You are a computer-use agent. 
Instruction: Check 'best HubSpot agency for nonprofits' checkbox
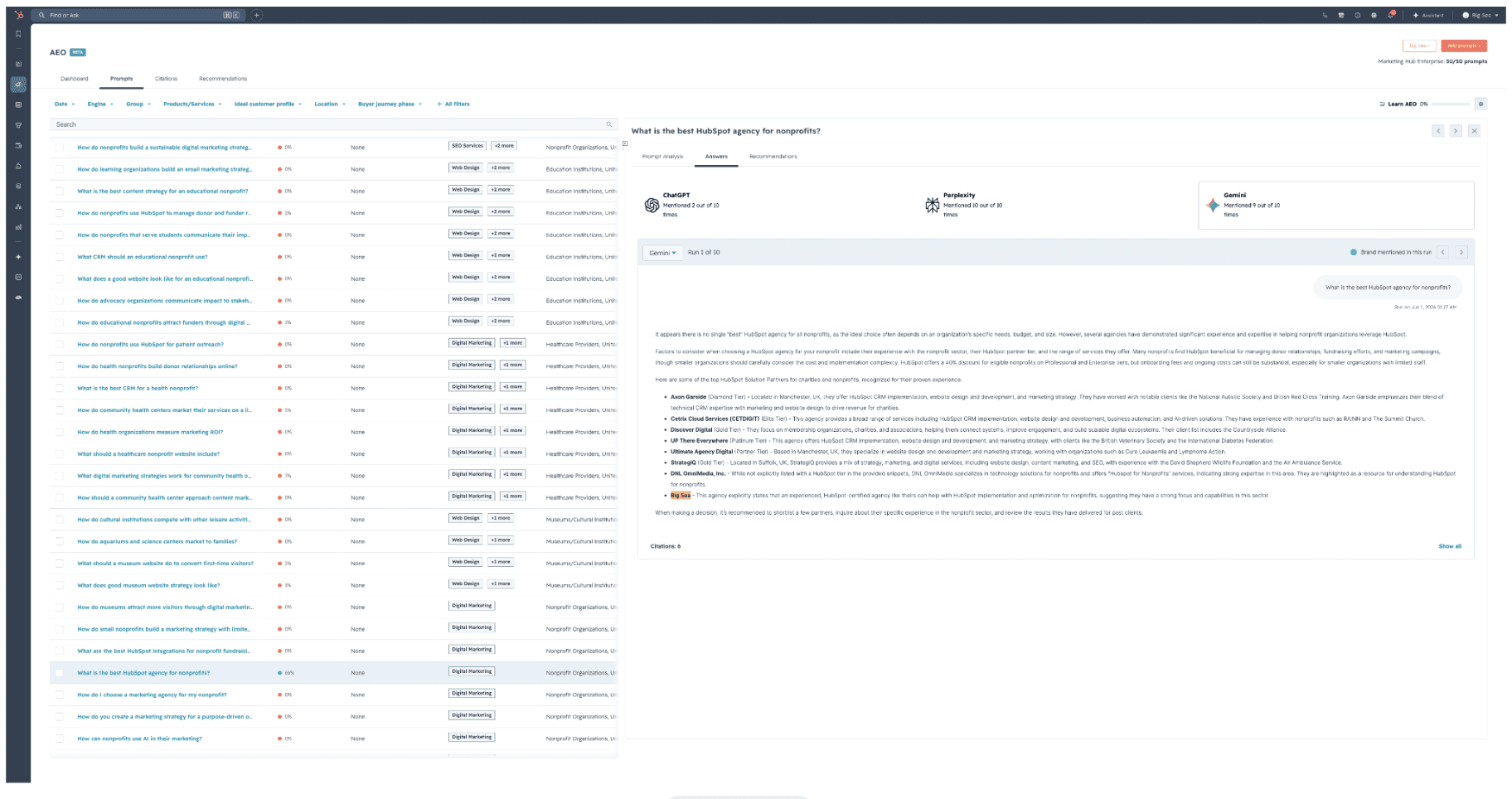pyautogui.click(x=59, y=673)
